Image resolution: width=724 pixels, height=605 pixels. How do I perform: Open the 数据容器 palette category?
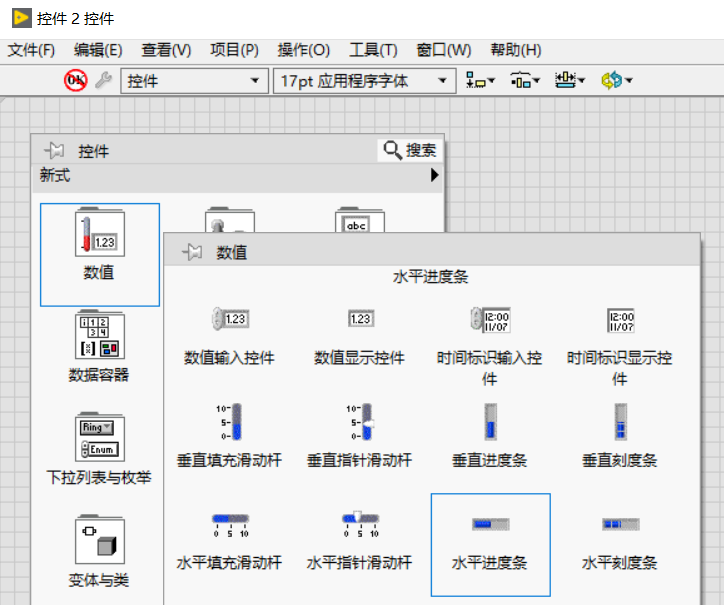tap(100, 346)
